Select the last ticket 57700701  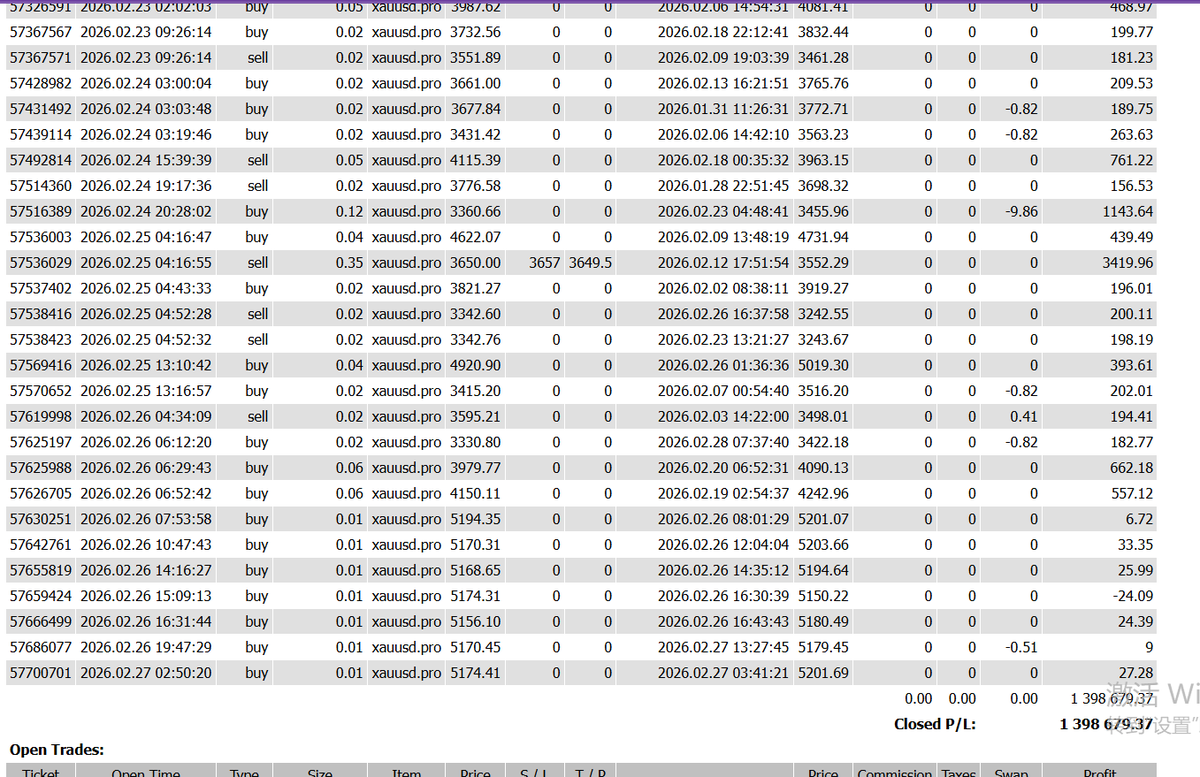40,673
